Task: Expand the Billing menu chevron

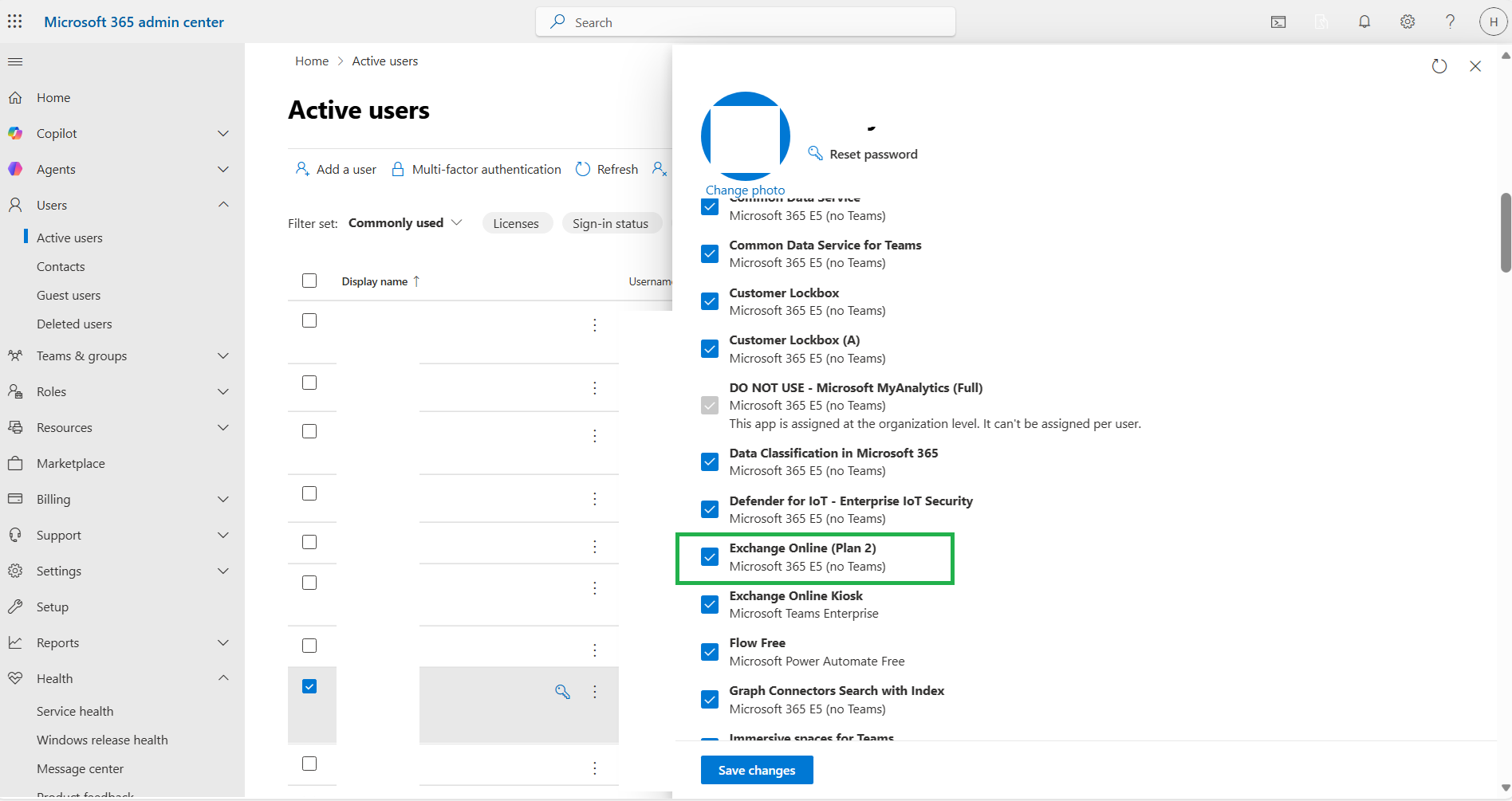Action: point(223,499)
